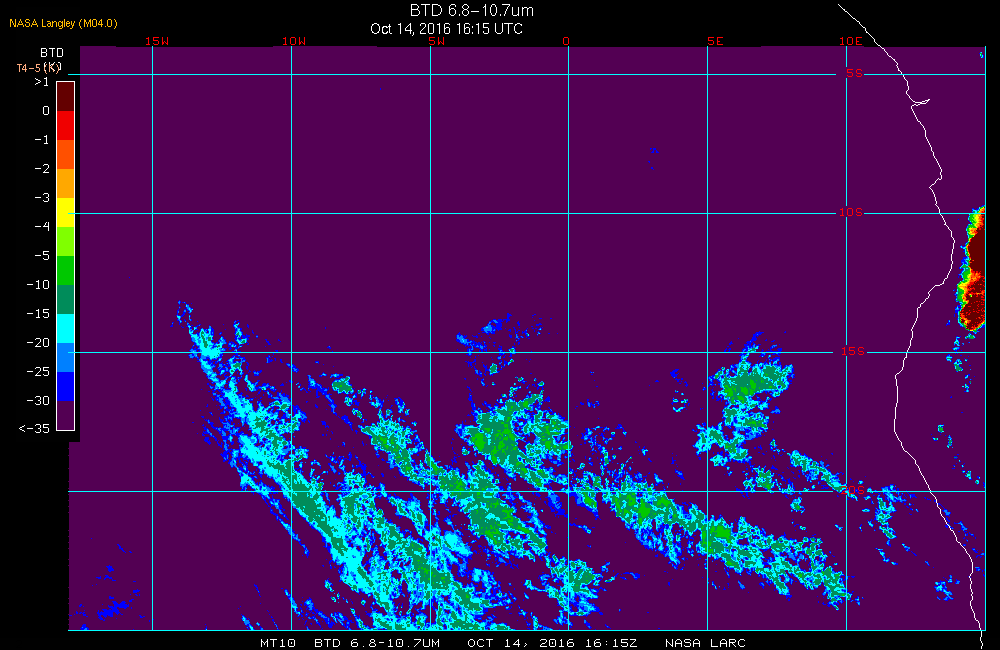
Task: Click the '-25' color bar value
Action: pos(38,371)
